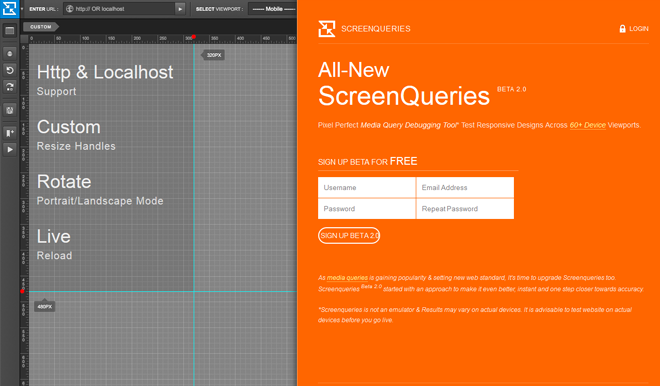Click the fourth sidebar icon below rotate
Screen dimensions: 660x386
(10, 110)
